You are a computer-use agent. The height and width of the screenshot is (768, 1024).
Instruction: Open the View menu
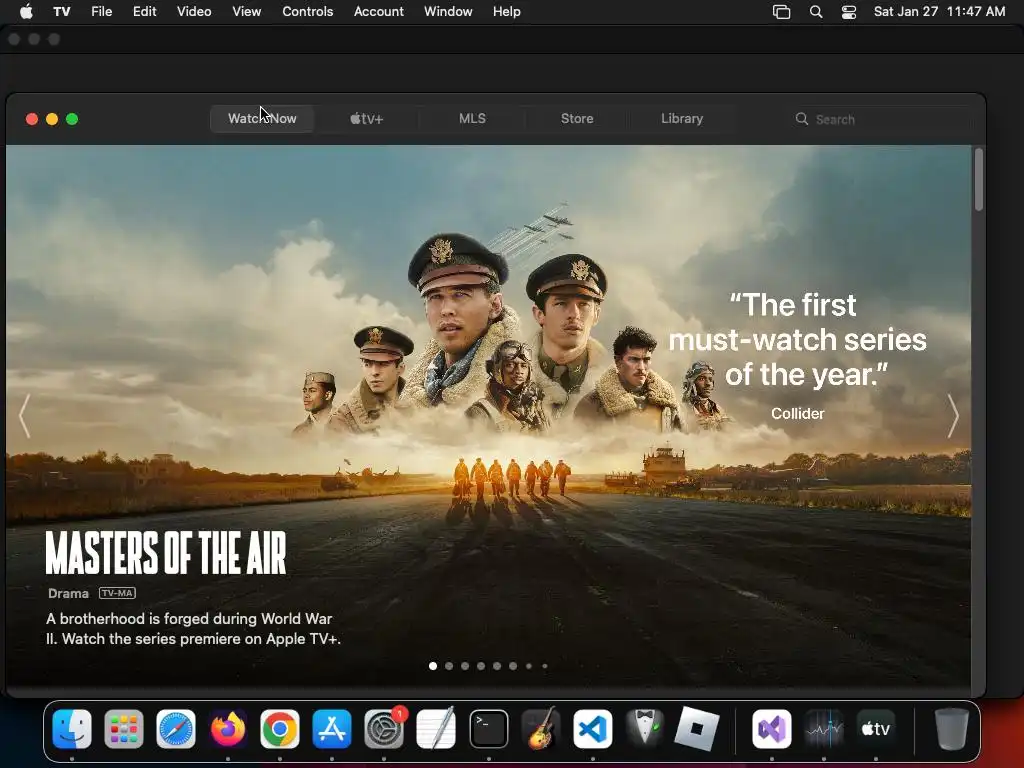[x=246, y=11]
